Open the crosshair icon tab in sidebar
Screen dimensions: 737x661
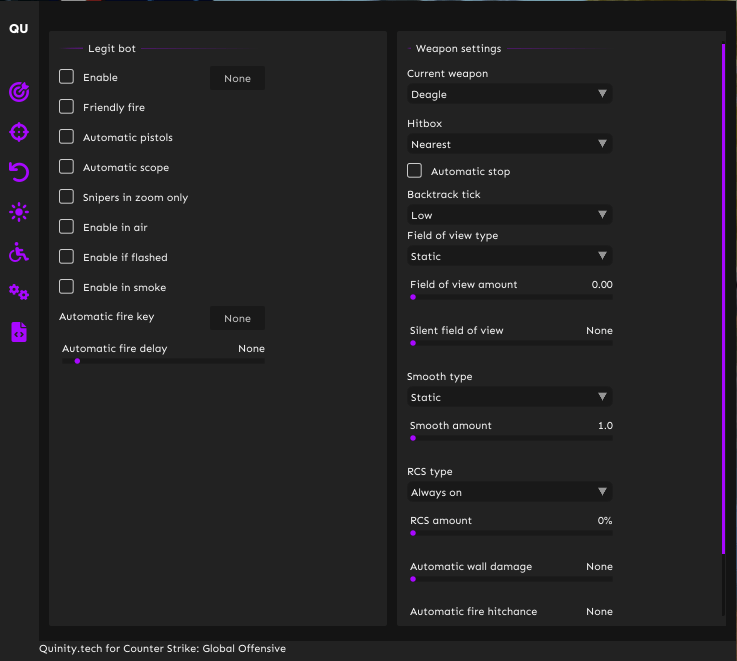tap(19, 132)
